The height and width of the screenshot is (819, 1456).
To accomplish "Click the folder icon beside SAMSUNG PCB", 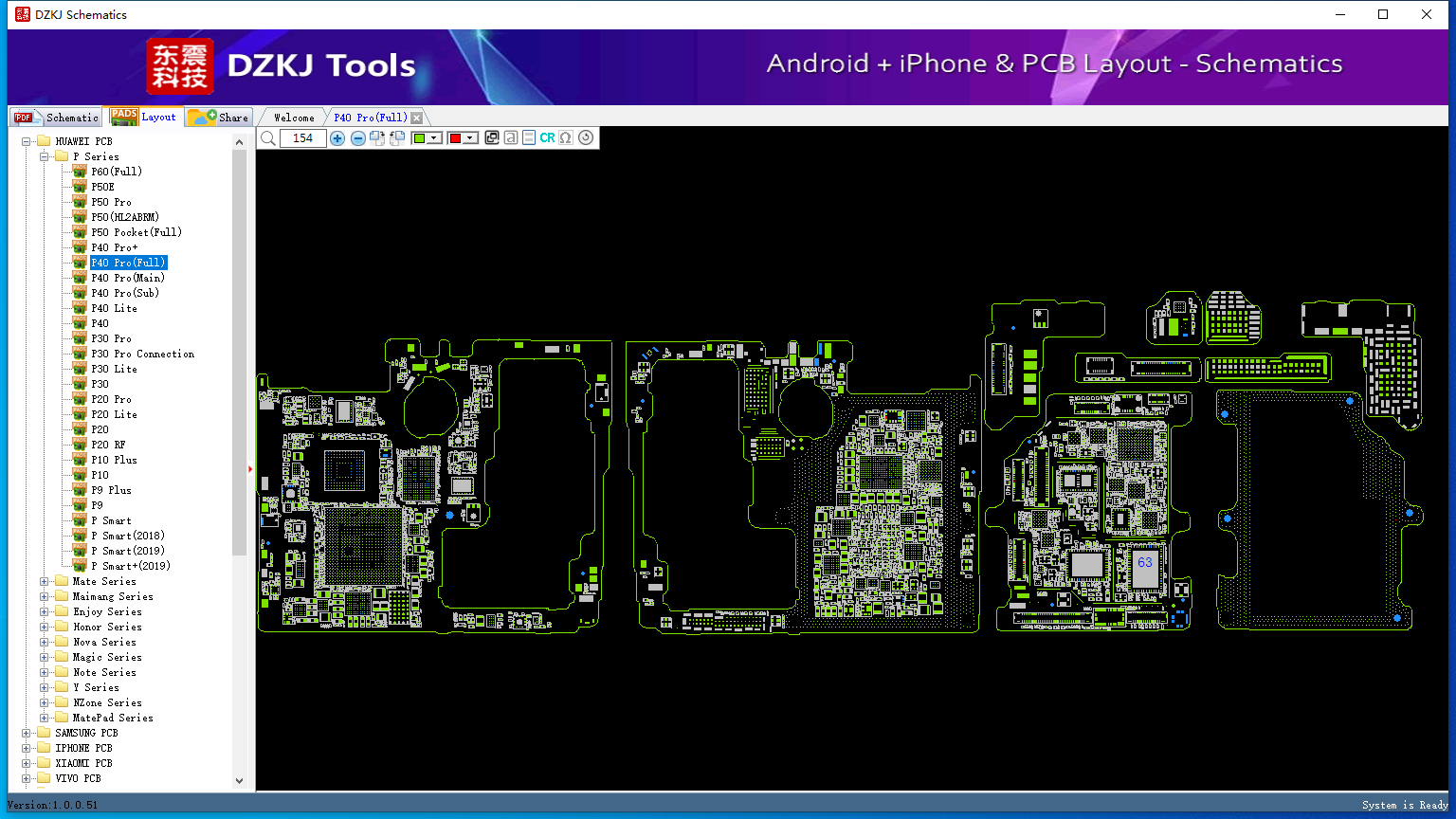I will [44, 733].
